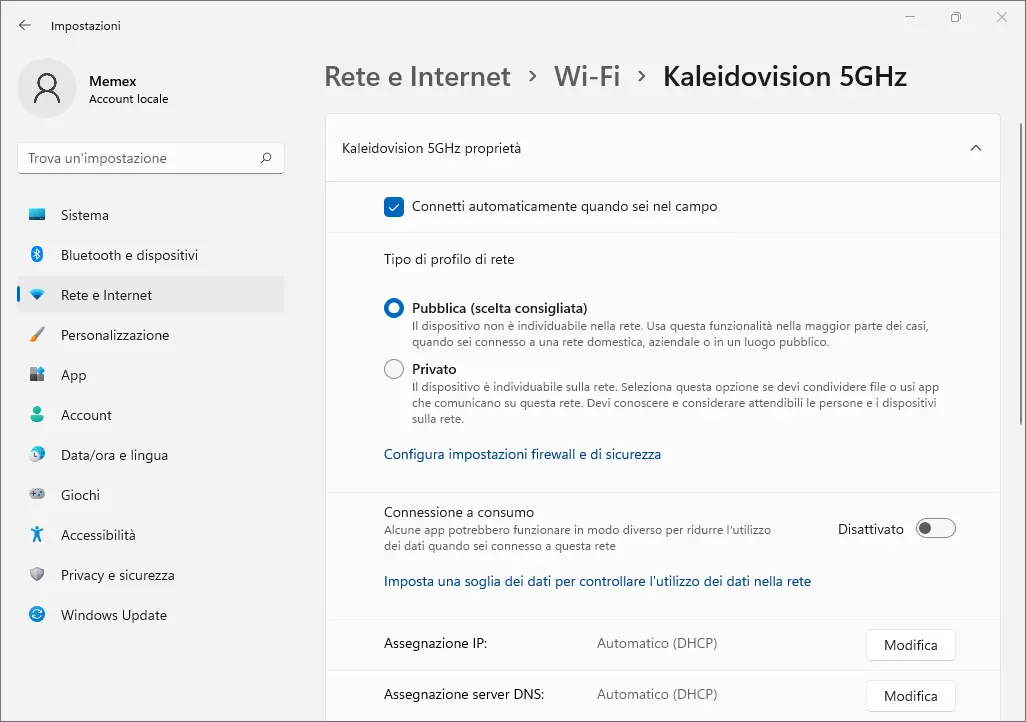
Task: Close the Impostazioni window
Action: (1002, 17)
